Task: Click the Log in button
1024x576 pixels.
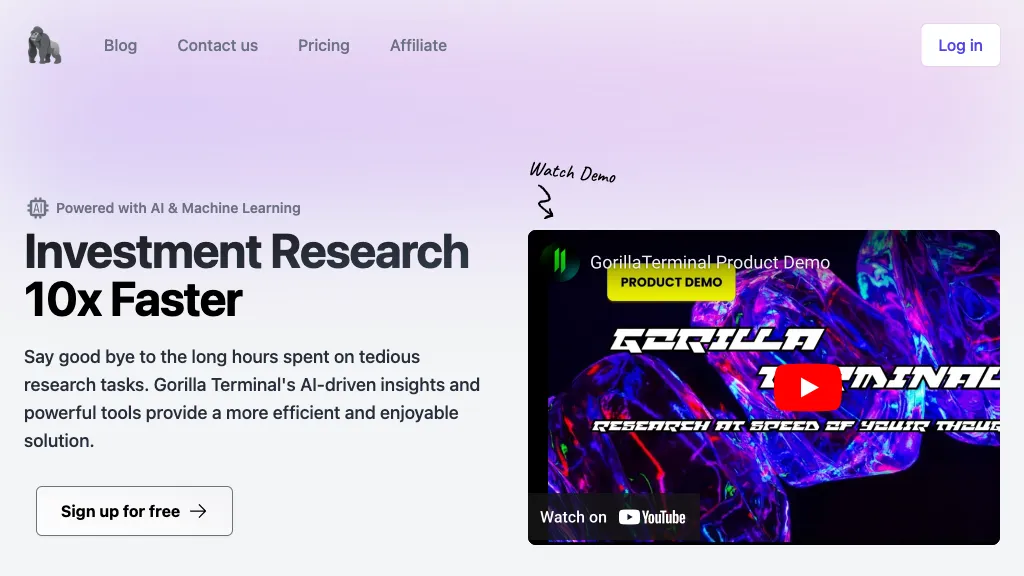Action: 960,46
